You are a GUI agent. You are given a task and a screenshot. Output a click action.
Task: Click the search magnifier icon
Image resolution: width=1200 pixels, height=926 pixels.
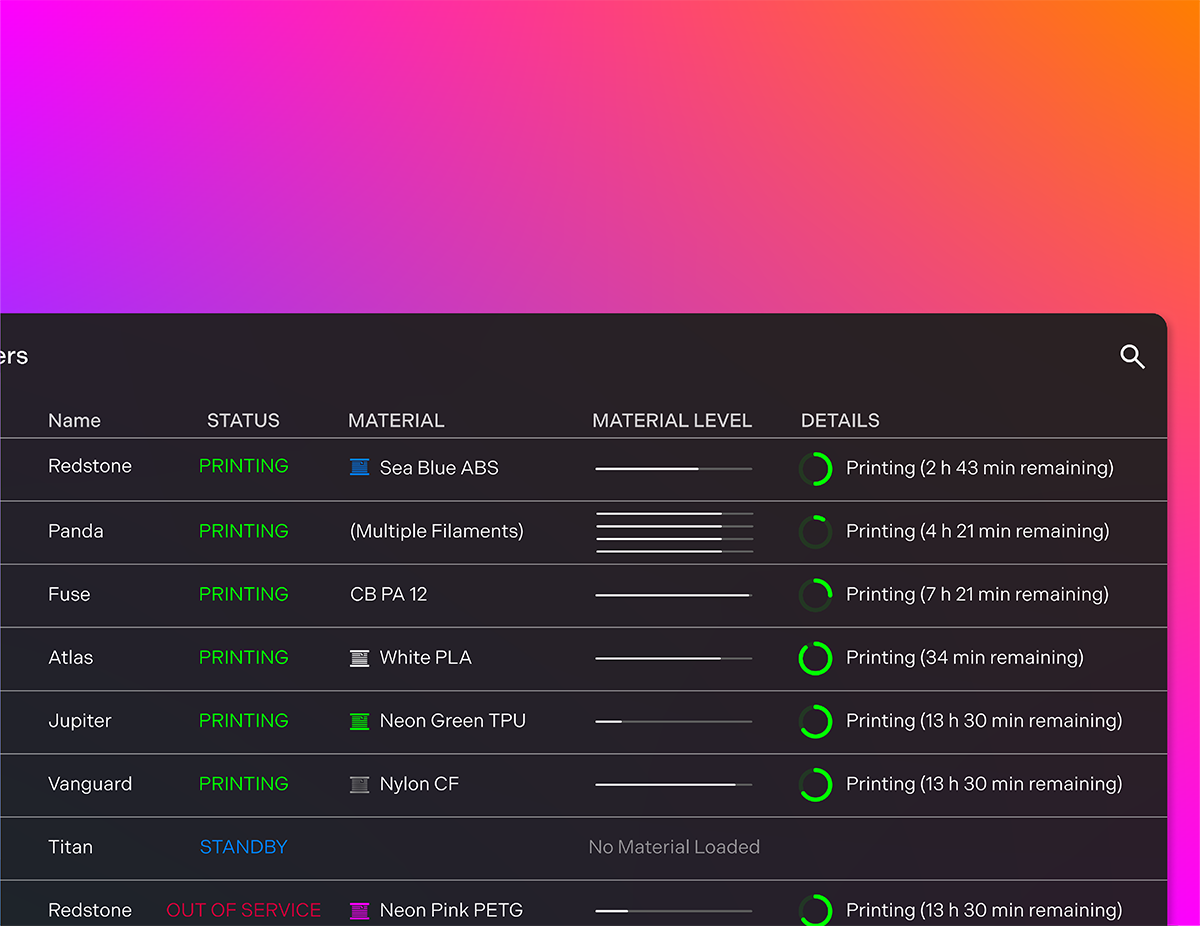click(1132, 357)
